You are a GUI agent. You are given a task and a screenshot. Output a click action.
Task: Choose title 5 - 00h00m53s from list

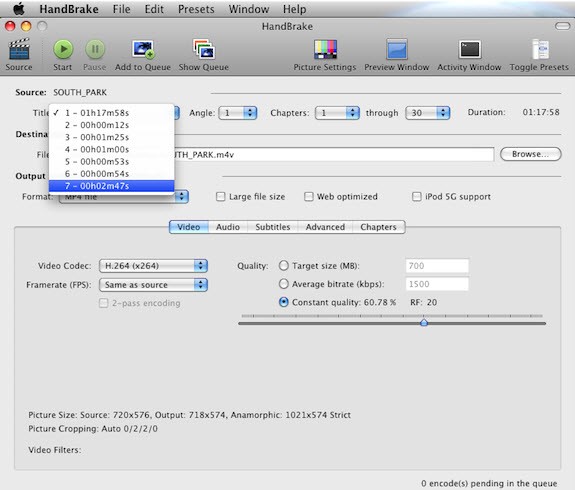pos(111,162)
